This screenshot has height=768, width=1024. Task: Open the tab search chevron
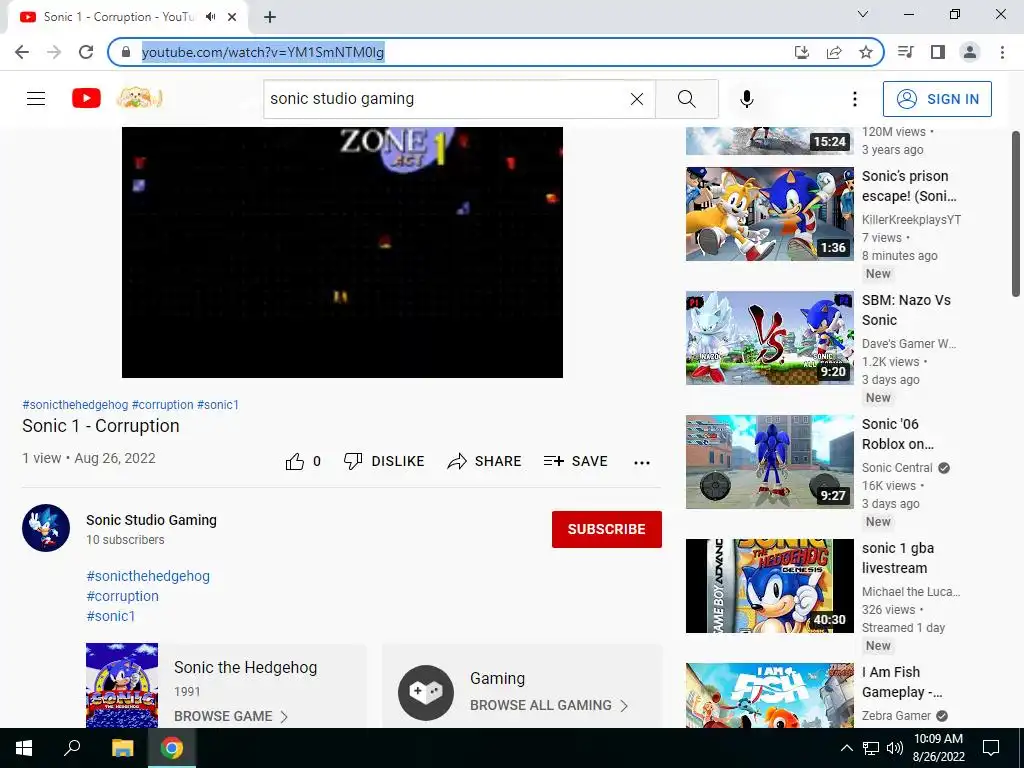tap(863, 14)
